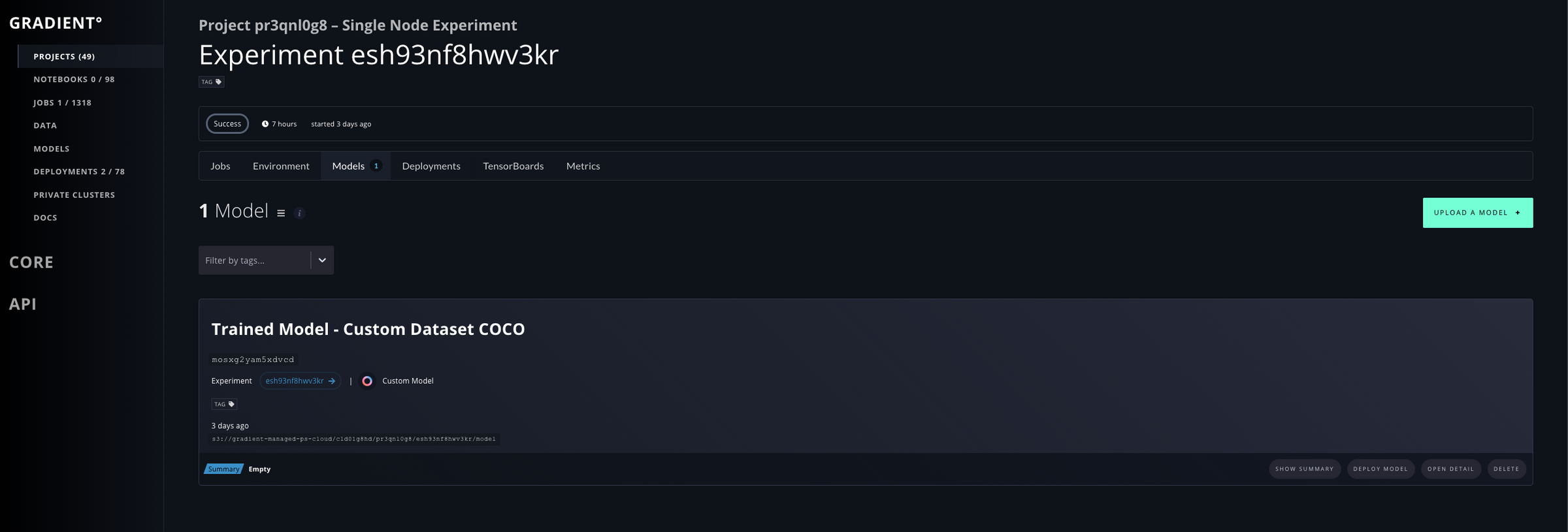Follow the esh93nf8hwv3kr experiment link
The height and width of the screenshot is (532, 1568).
coord(300,381)
